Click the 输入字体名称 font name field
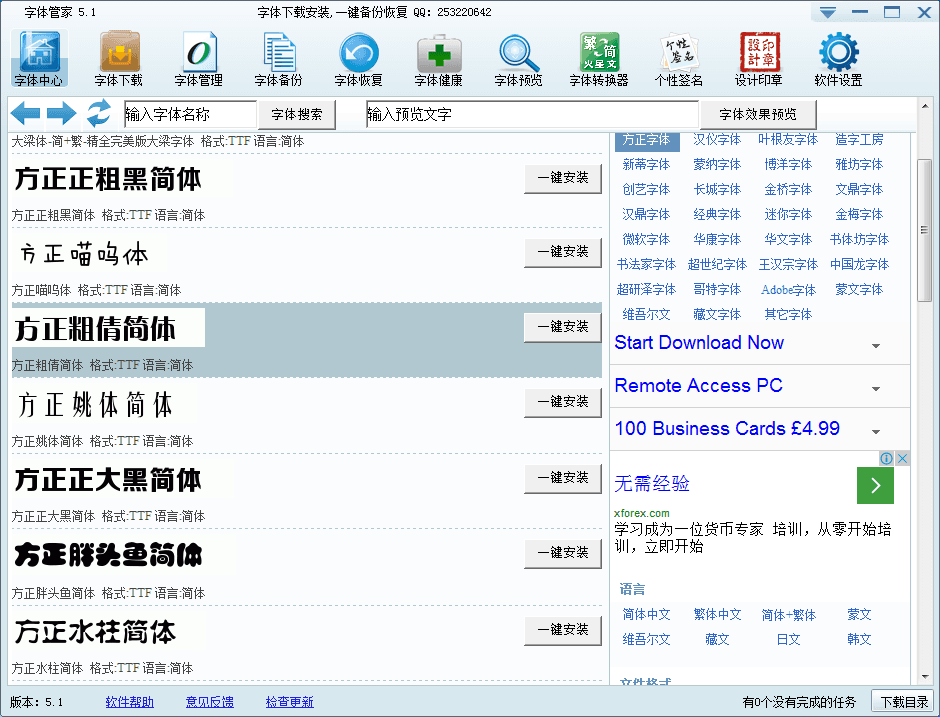The width and height of the screenshot is (940, 717). tap(190, 114)
